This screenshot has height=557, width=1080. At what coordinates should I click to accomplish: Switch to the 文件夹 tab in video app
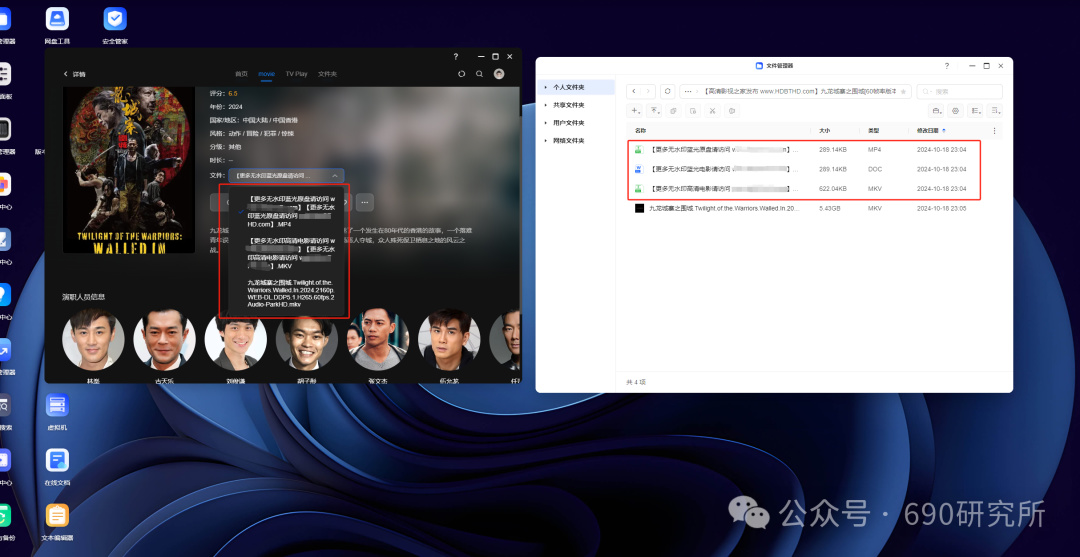pyautogui.click(x=327, y=74)
